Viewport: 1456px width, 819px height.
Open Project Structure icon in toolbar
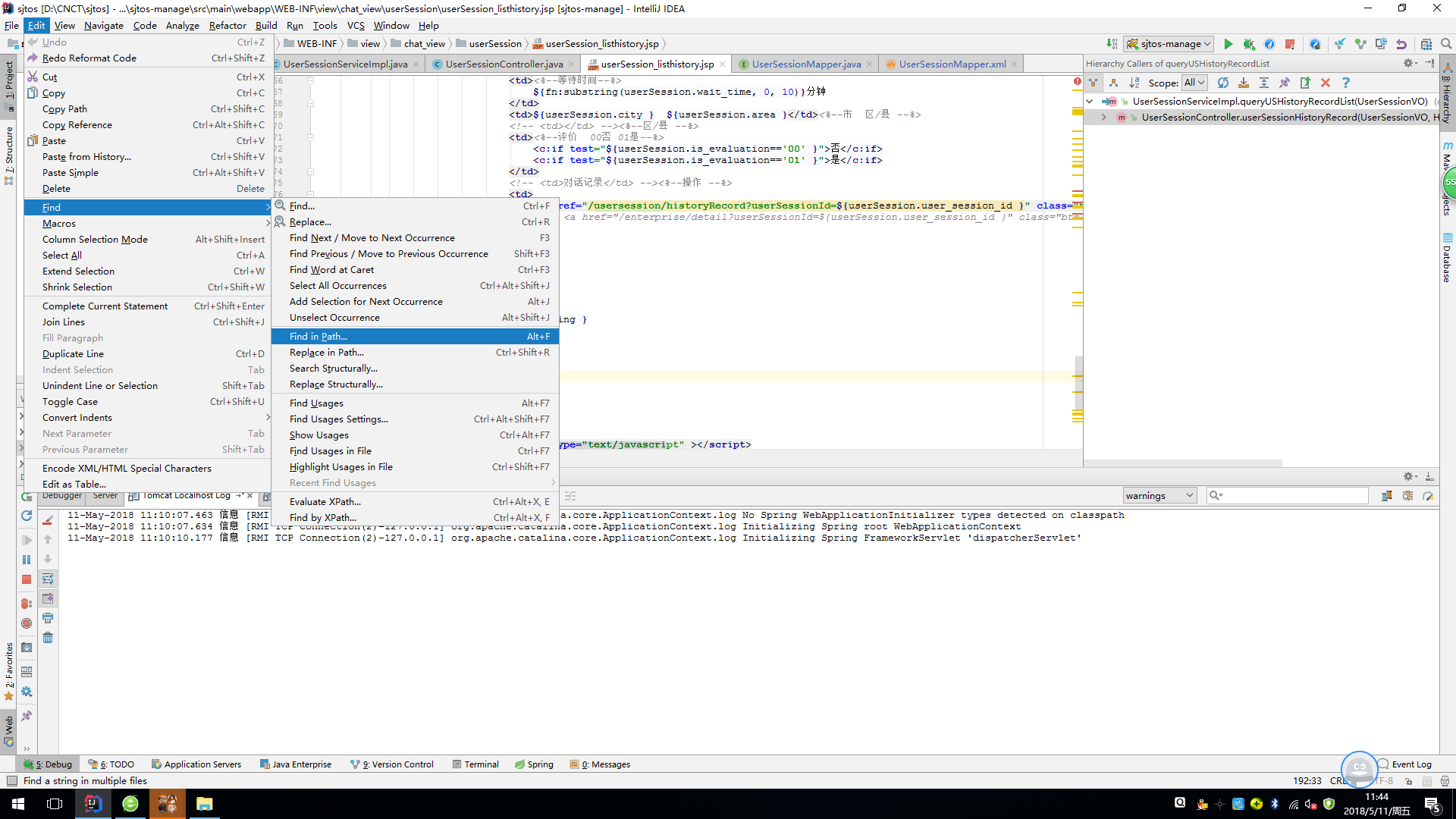click(1426, 44)
